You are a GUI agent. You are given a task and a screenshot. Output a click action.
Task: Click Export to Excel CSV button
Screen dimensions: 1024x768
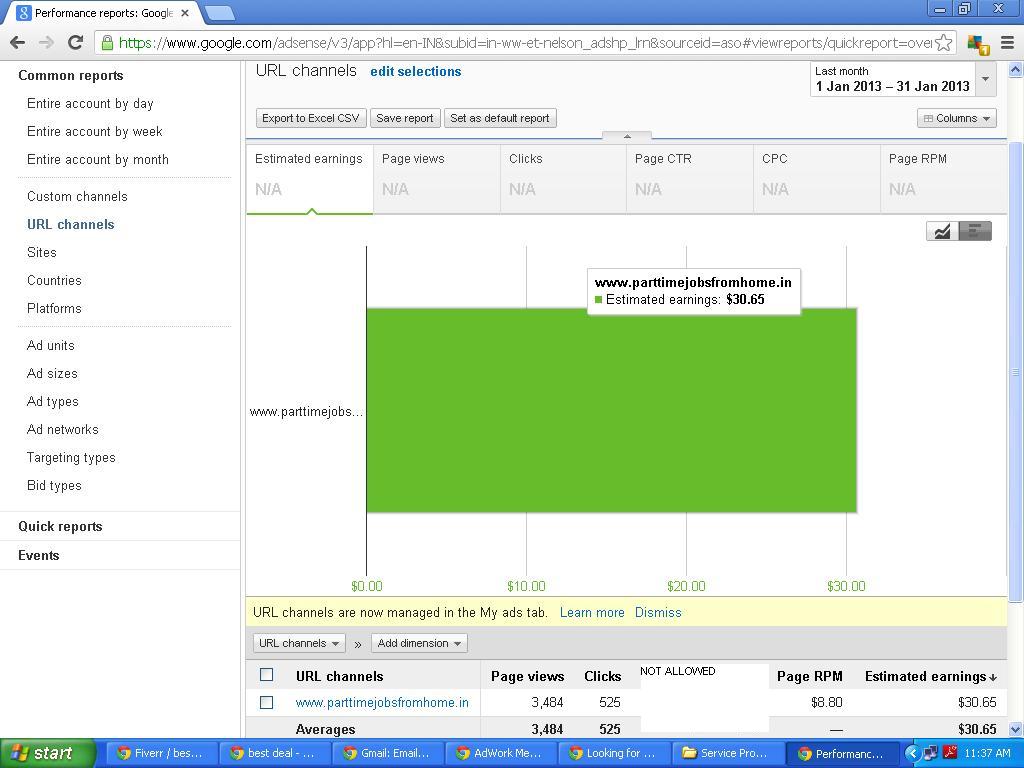[x=311, y=118]
